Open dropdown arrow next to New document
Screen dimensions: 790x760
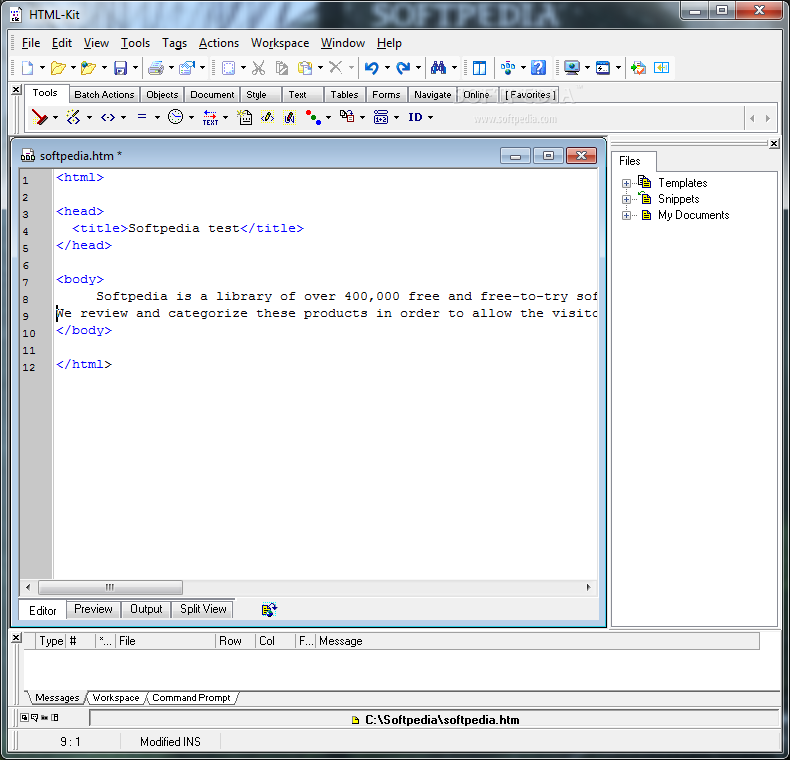coord(42,68)
